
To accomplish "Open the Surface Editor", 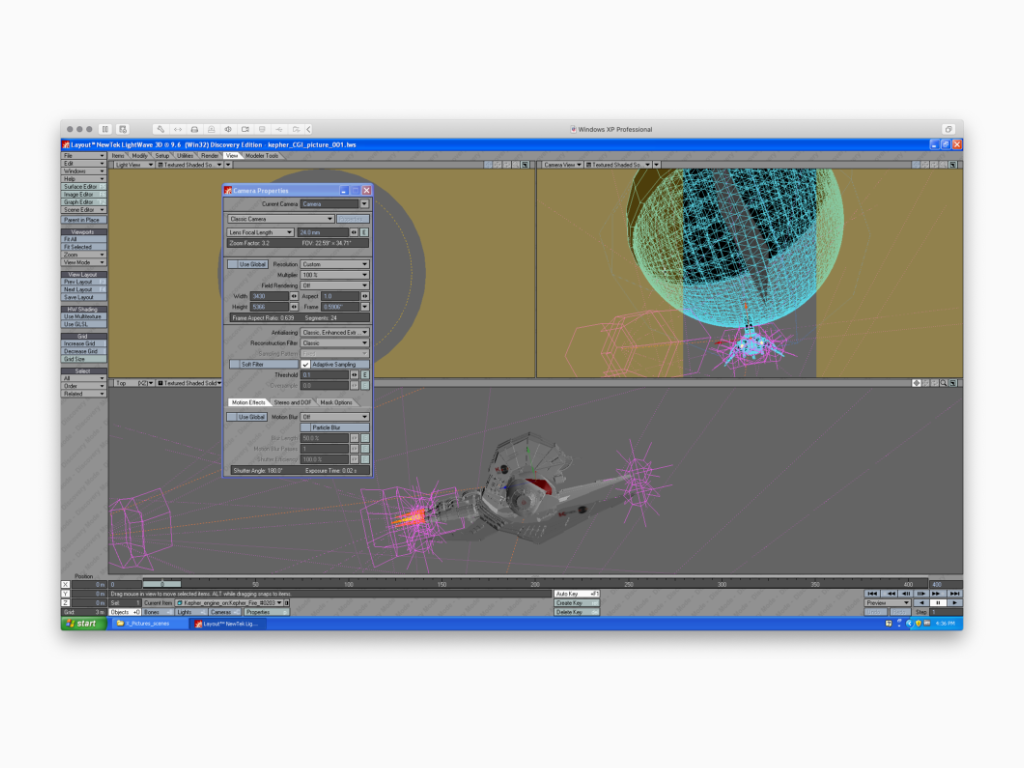I will click(x=84, y=187).
